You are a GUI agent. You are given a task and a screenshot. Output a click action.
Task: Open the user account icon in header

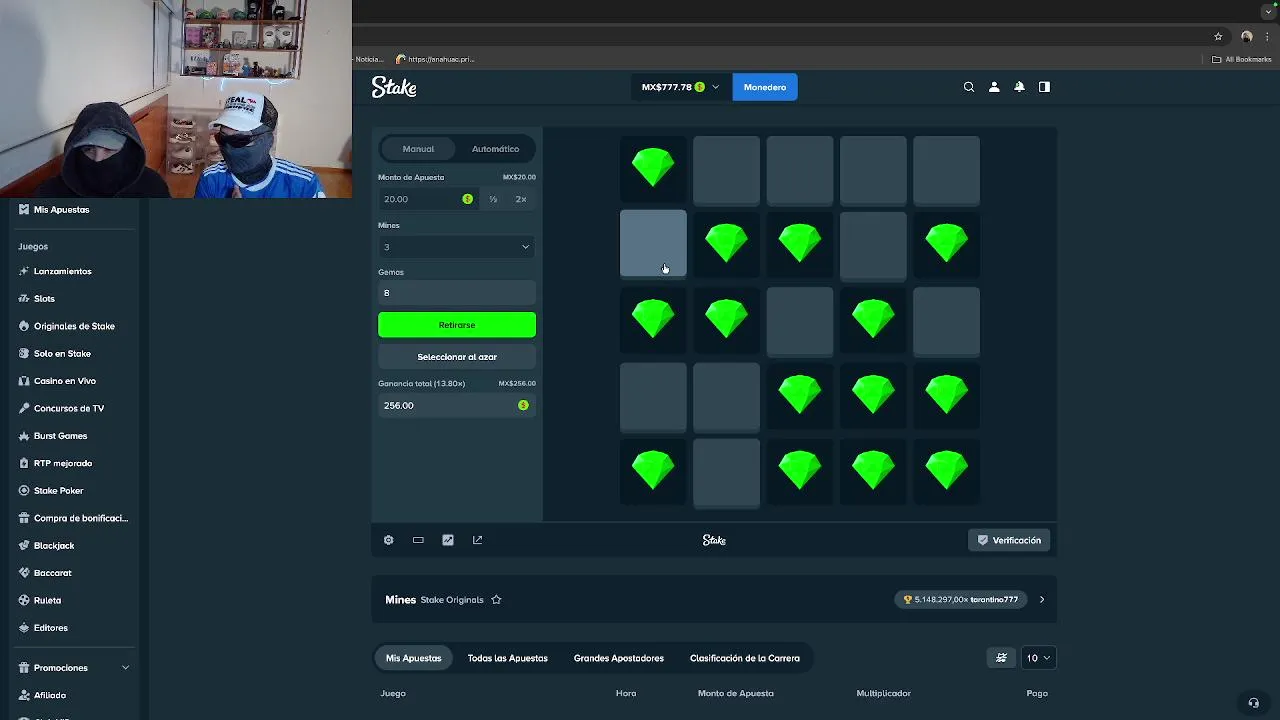point(994,87)
